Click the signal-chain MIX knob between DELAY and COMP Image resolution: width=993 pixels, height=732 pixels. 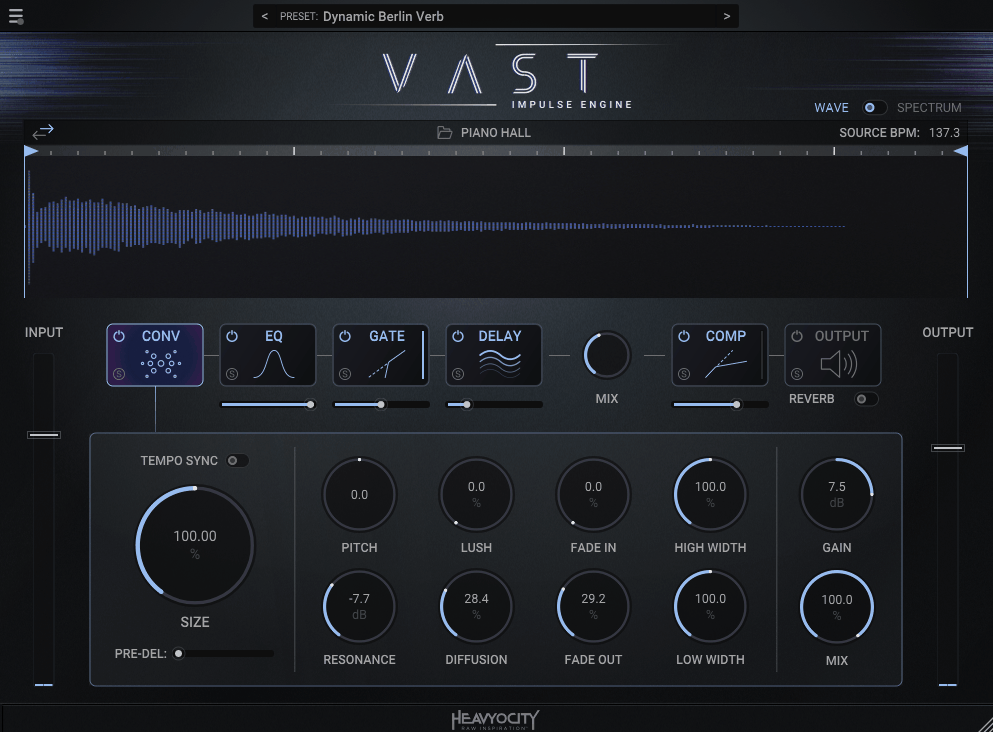607,355
